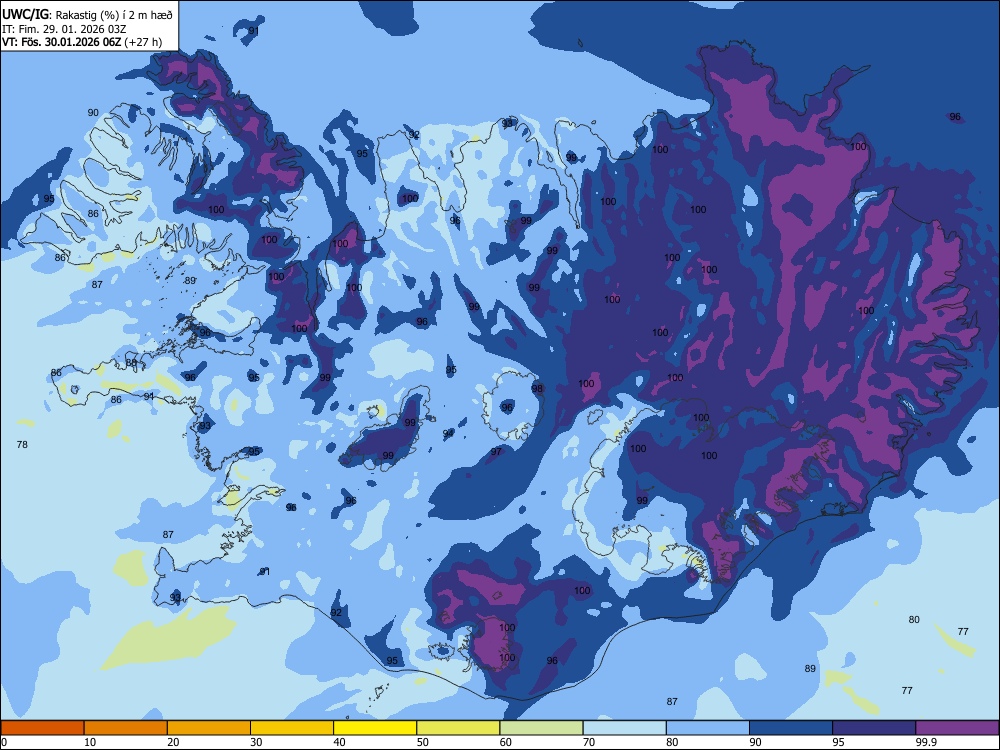
Task: Select the 10–20 dark orange legend swatch
Action: (126, 728)
